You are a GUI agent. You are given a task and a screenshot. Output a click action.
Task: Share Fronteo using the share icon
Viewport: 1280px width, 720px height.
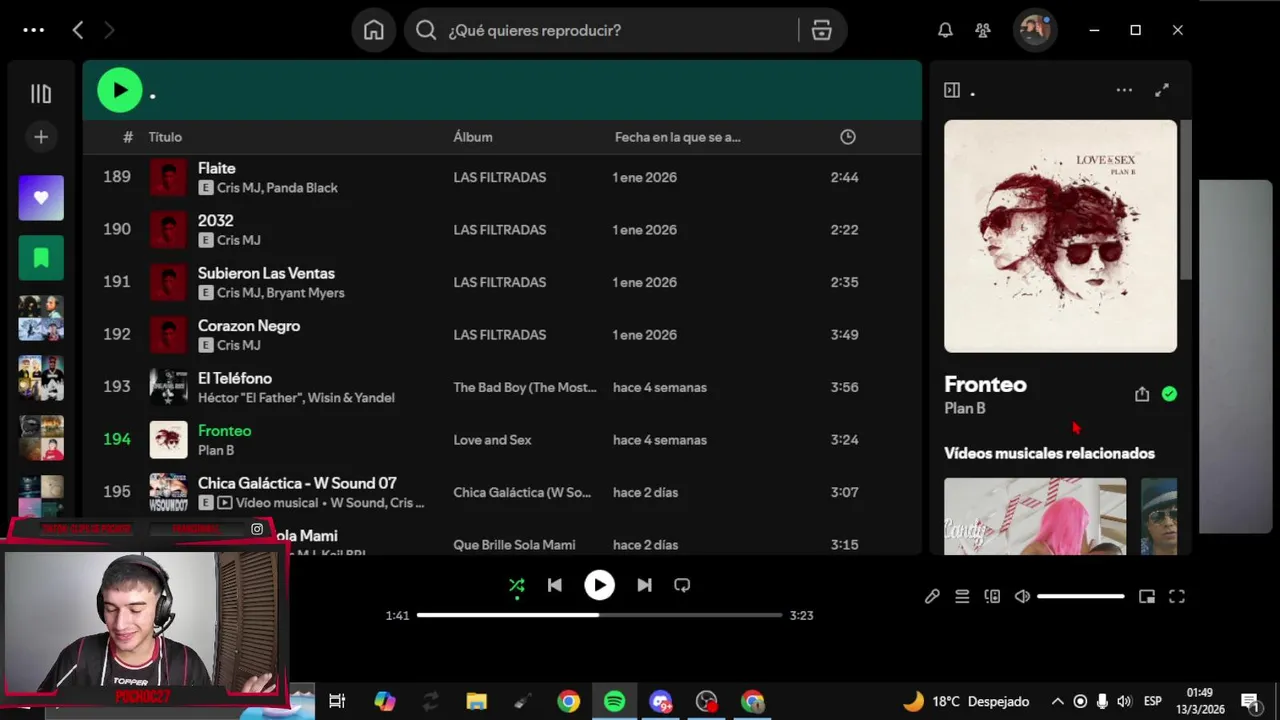pos(1142,394)
